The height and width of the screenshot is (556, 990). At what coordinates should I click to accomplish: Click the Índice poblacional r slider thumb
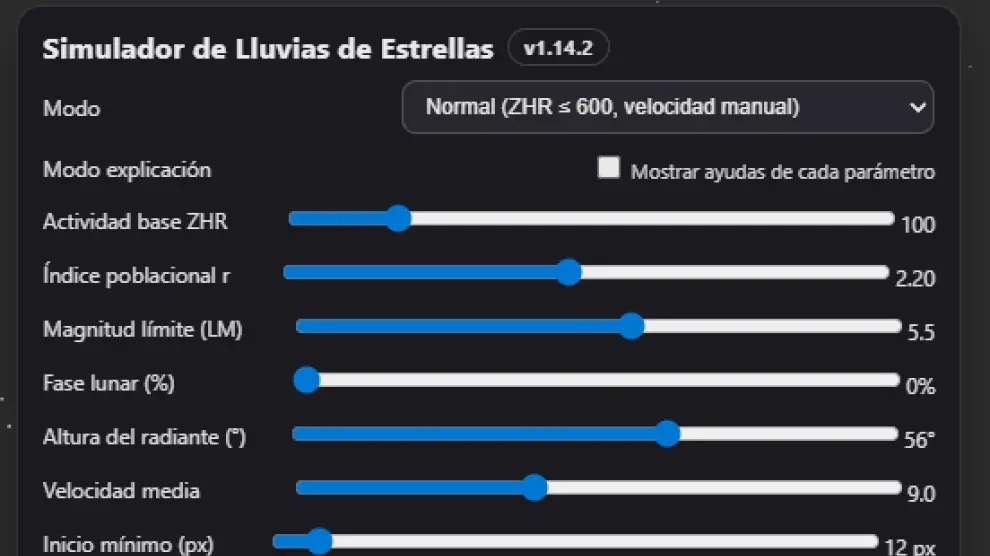click(568, 272)
